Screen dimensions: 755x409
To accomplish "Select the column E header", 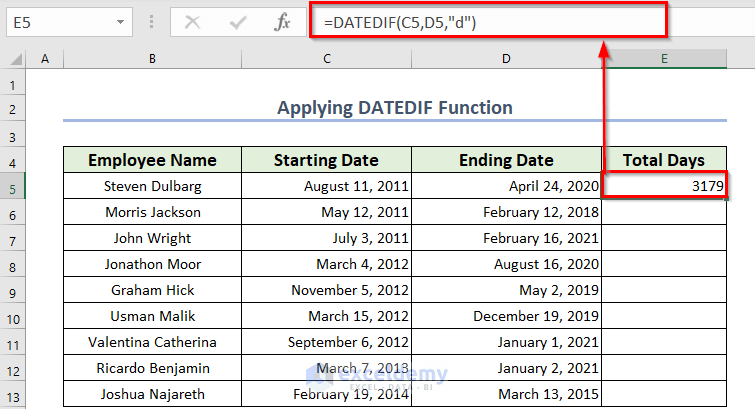I will tap(663, 60).
